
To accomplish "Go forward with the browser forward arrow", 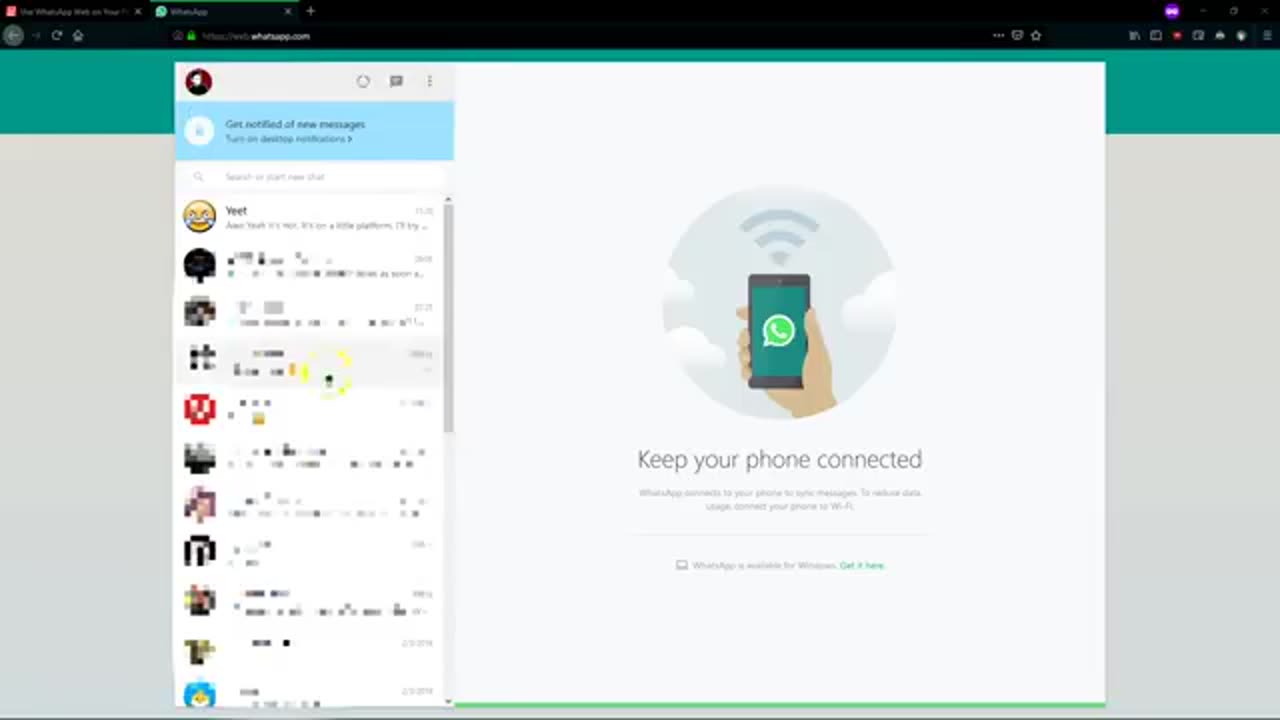I will 36,35.
